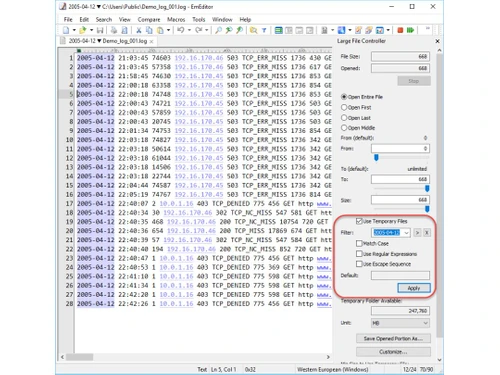Open the Search menu
Screen dimensions: 500x375
pos(104,19)
